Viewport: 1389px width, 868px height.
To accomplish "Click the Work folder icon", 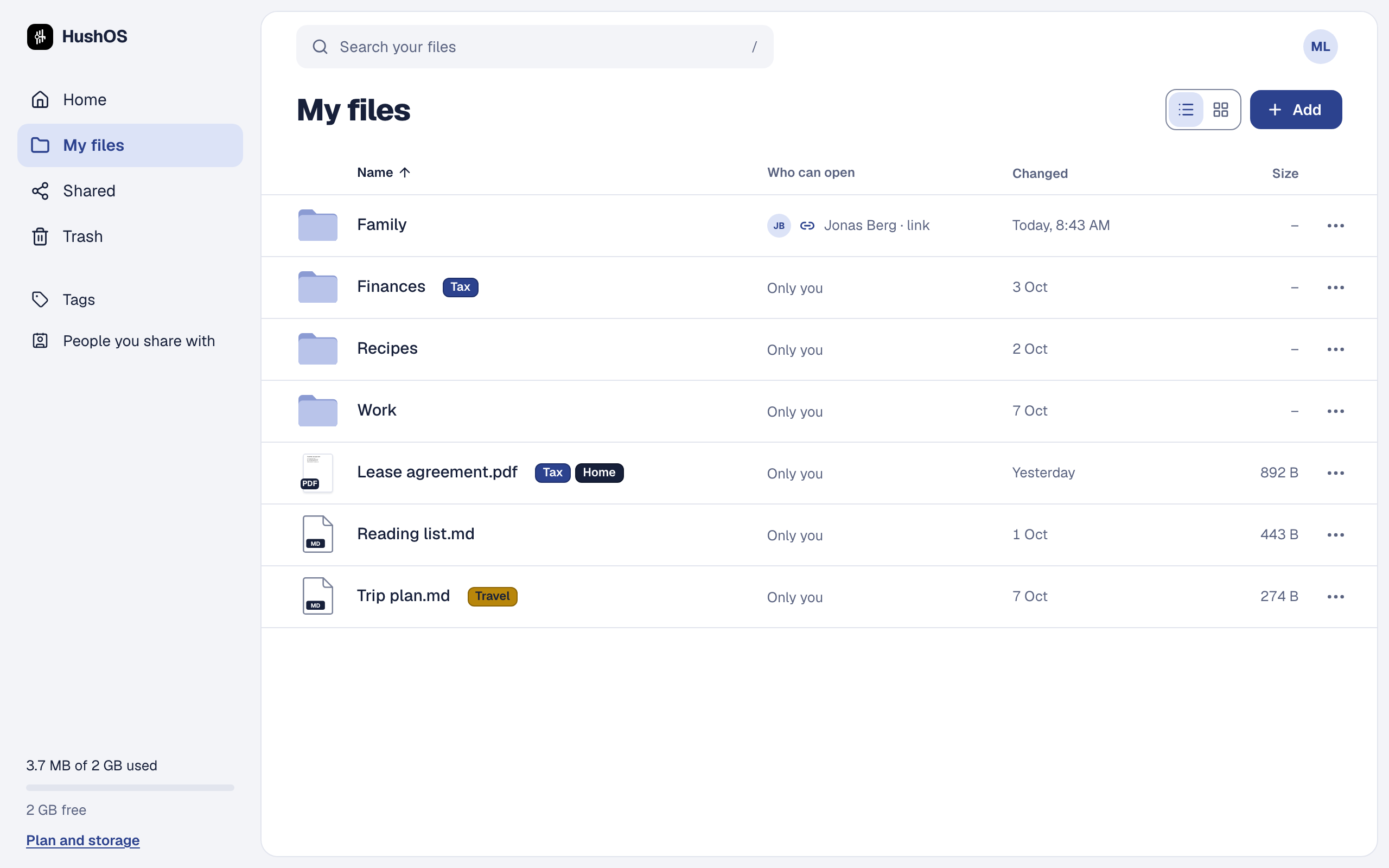I will pos(317,411).
